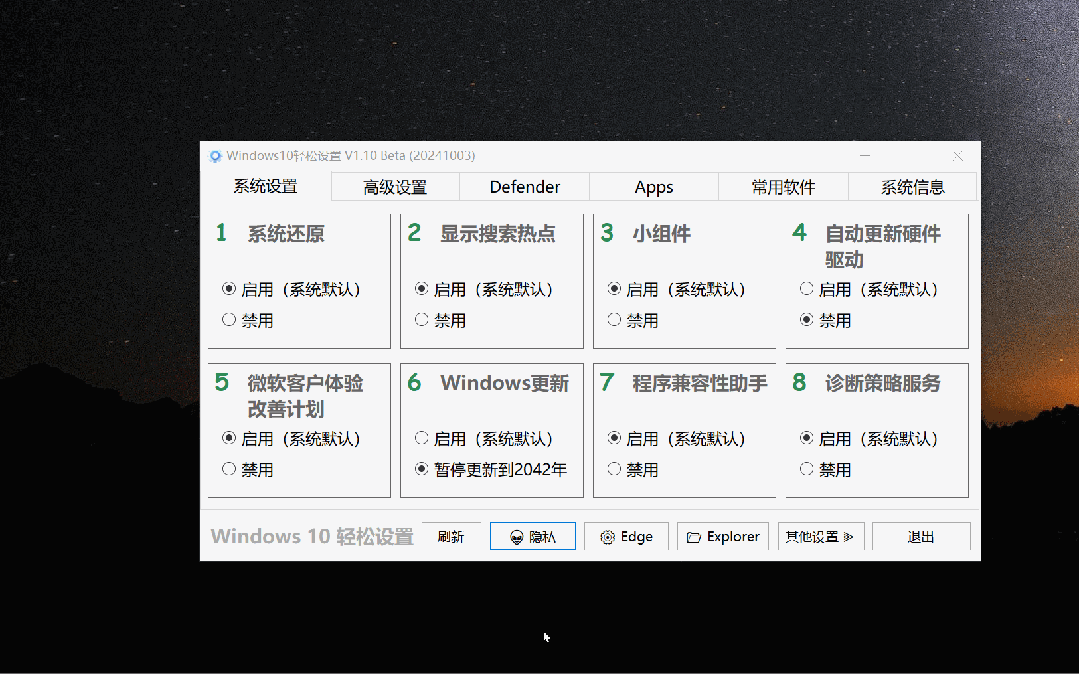The height and width of the screenshot is (674, 1079).
Task: Expand 其他设置 menu button
Action: [820, 536]
